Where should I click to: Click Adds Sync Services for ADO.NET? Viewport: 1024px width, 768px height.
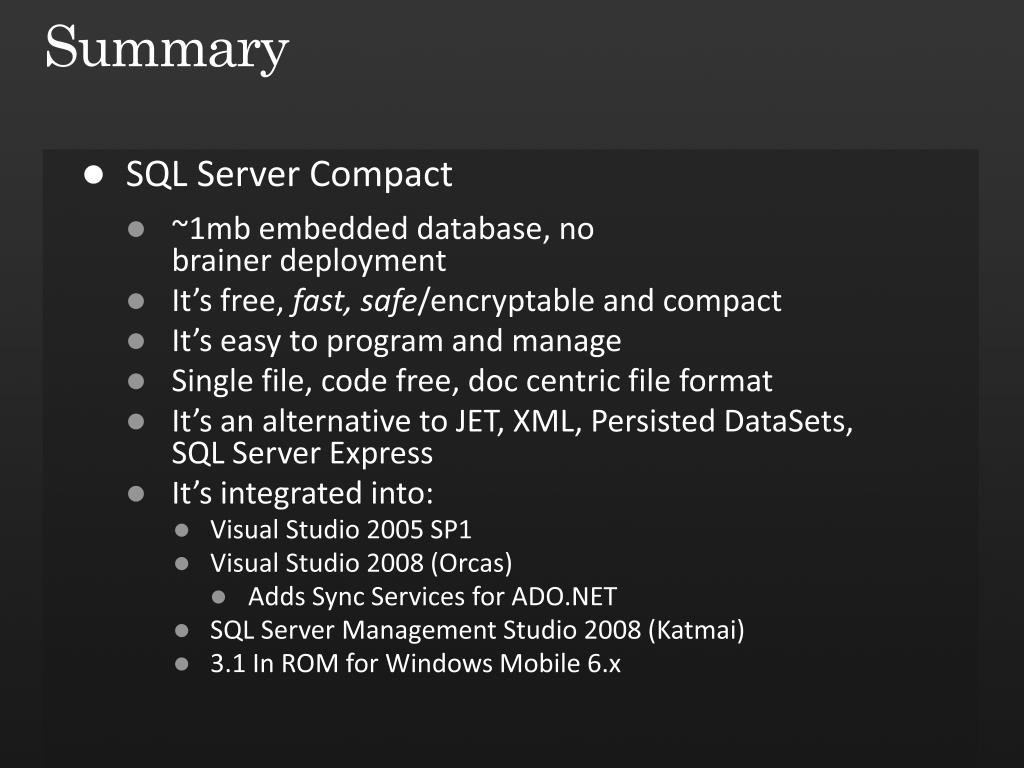[432, 596]
